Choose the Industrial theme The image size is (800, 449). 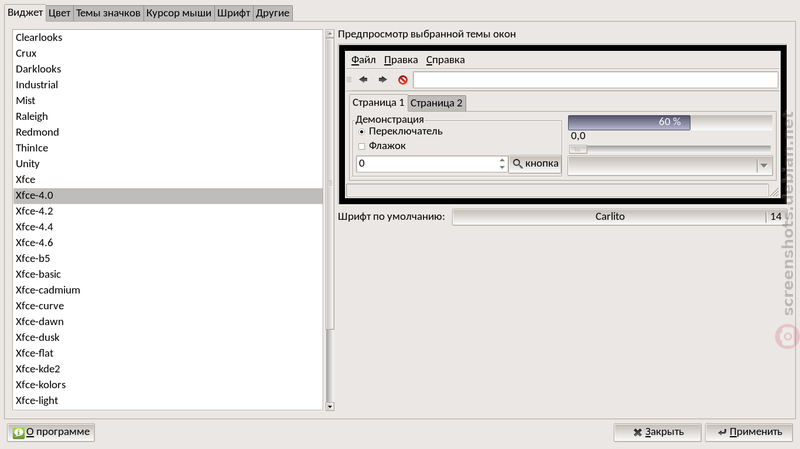click(168, 85)
